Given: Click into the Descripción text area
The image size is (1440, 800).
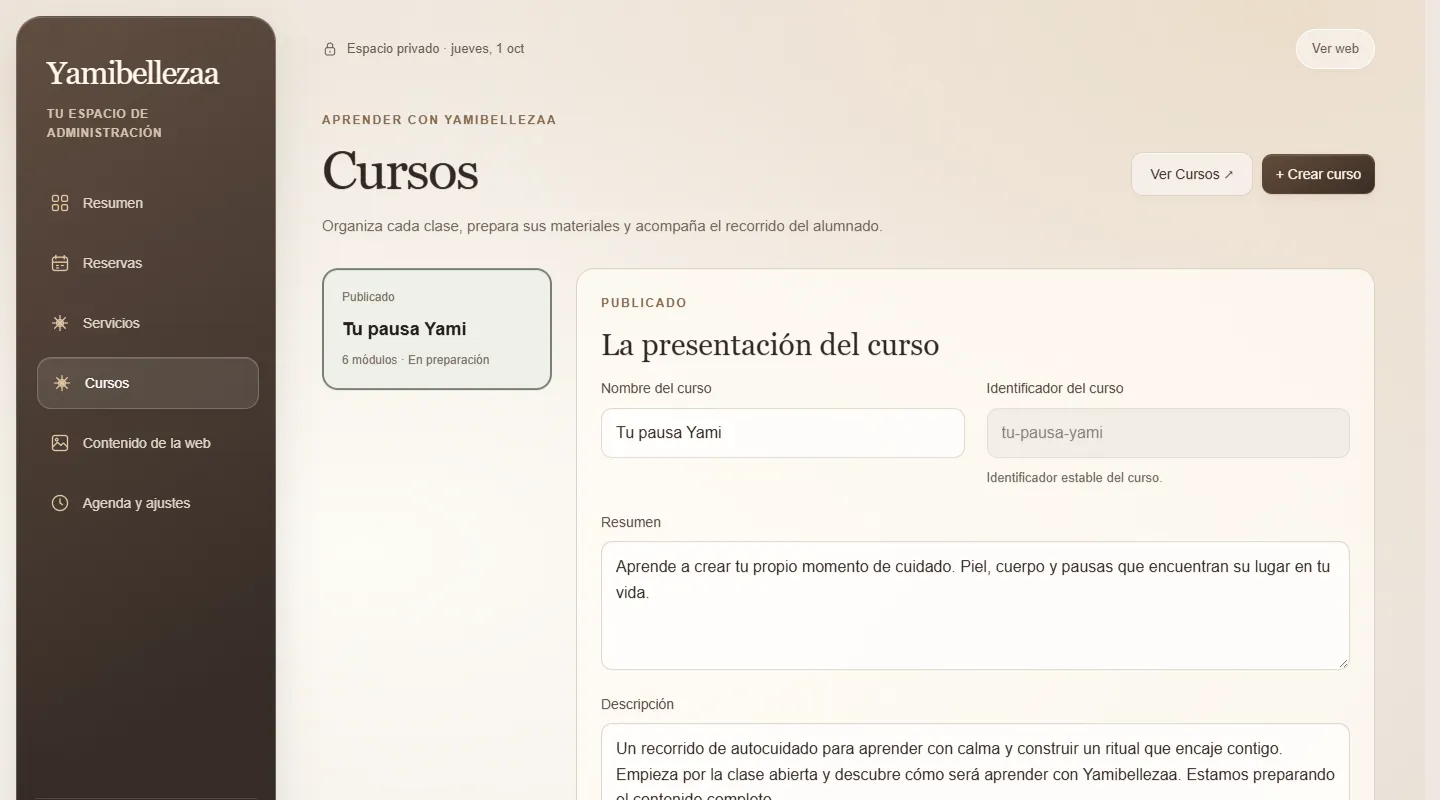Looking at the screenshot, I should click(x=975, y=762).
